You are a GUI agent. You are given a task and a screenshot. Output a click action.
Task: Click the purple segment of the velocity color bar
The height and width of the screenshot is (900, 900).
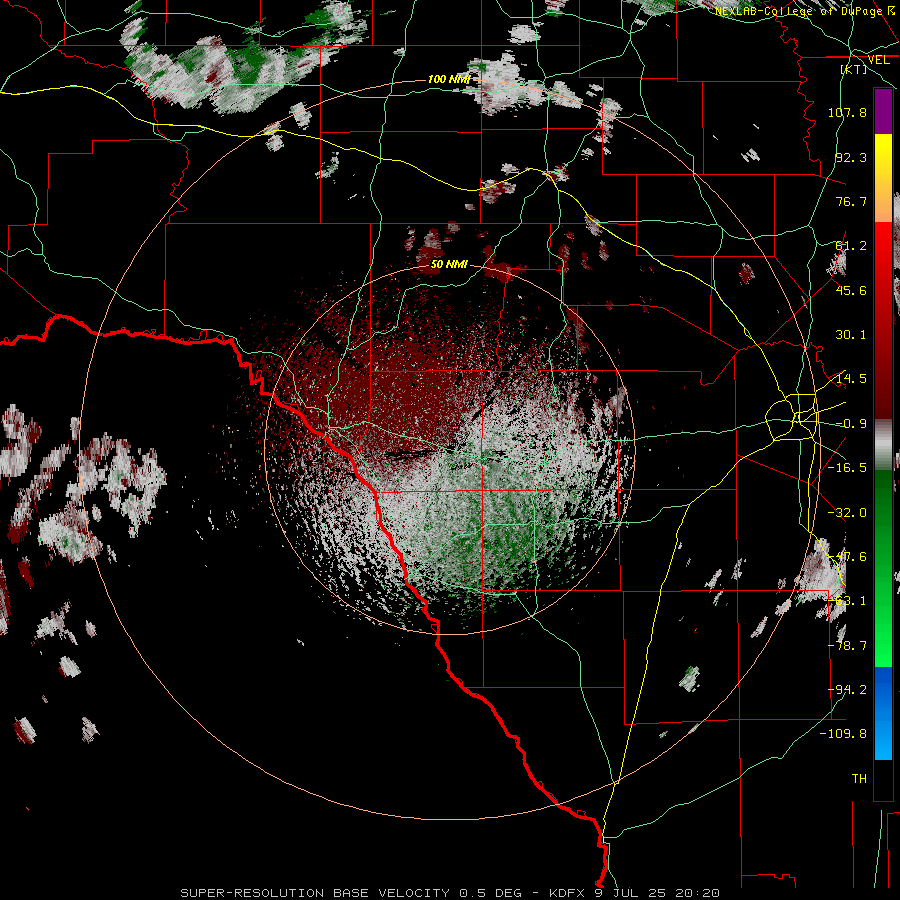pyautogui.click(x=883, y=112)
